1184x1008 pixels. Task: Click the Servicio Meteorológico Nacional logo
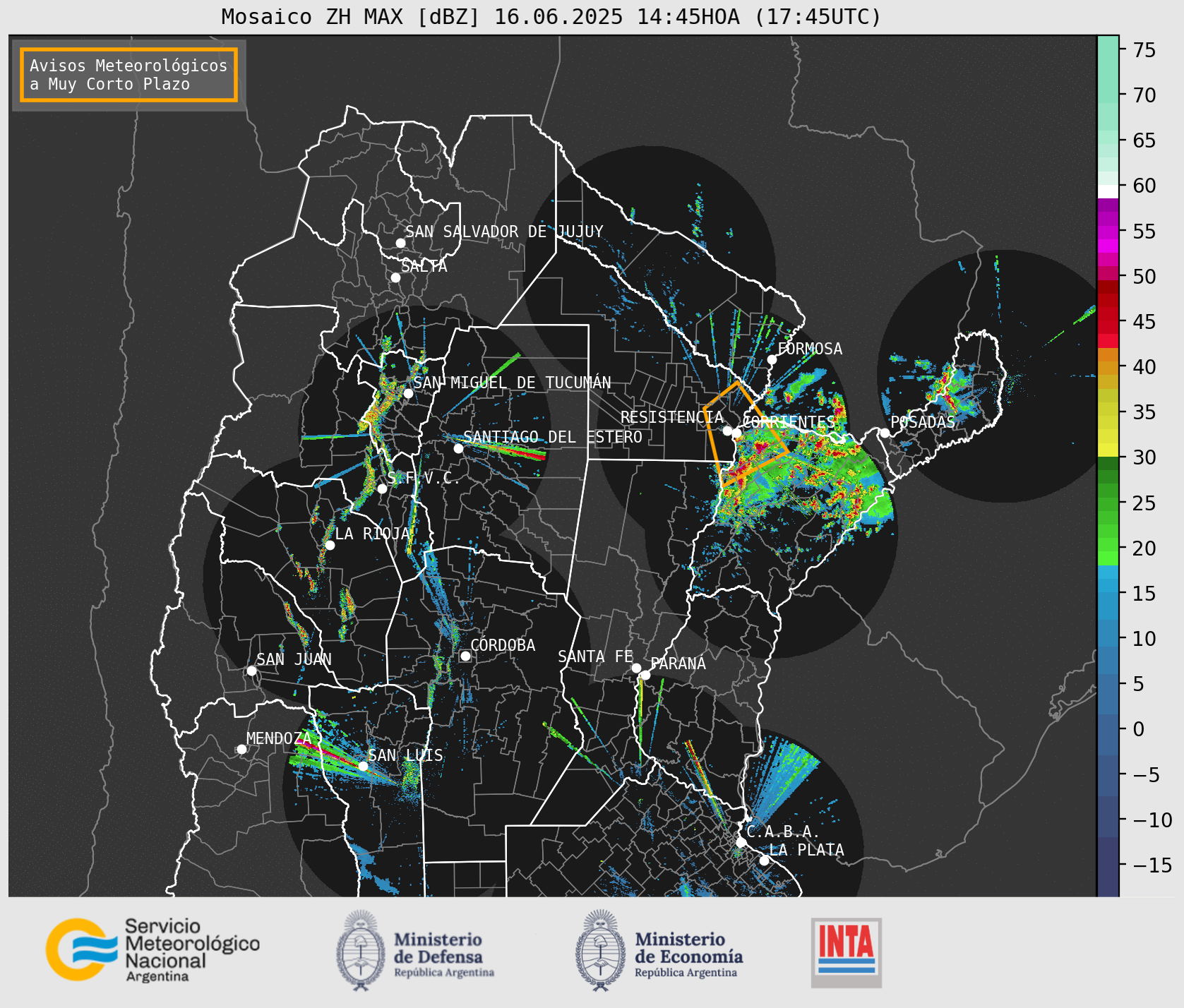coord(153,949)
